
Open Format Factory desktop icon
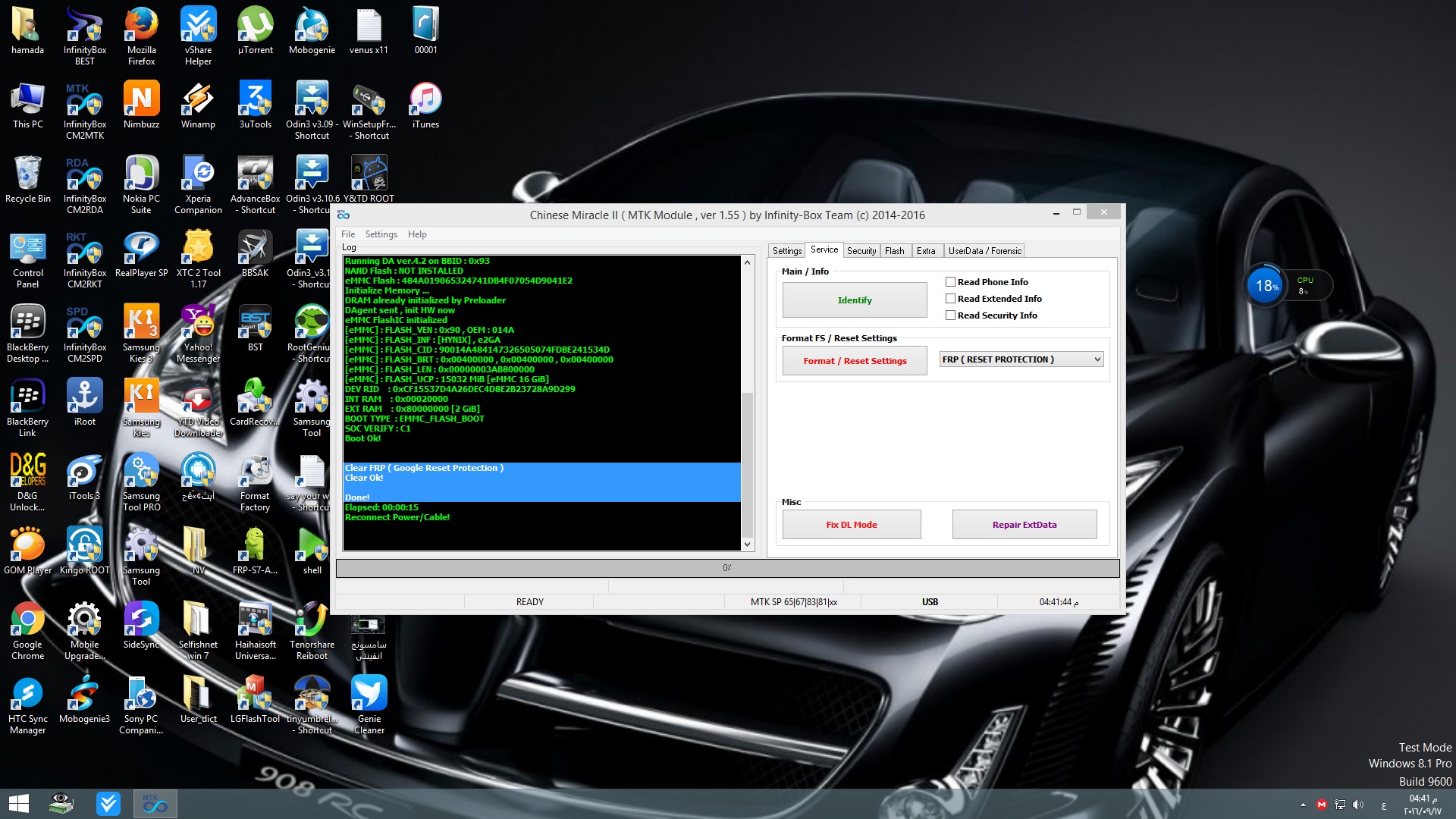click(x=255, y=482)
